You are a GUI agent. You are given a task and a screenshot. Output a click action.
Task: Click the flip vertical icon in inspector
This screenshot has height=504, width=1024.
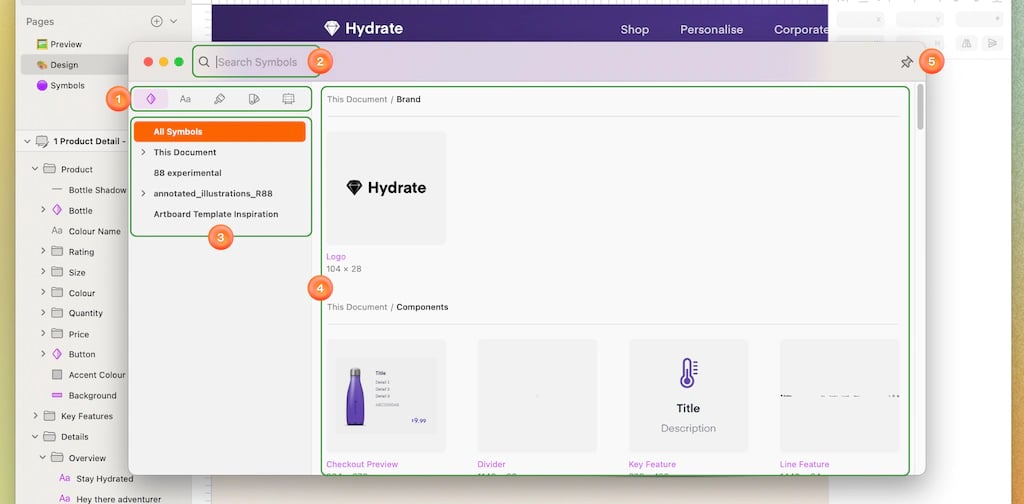pos(993,43)
